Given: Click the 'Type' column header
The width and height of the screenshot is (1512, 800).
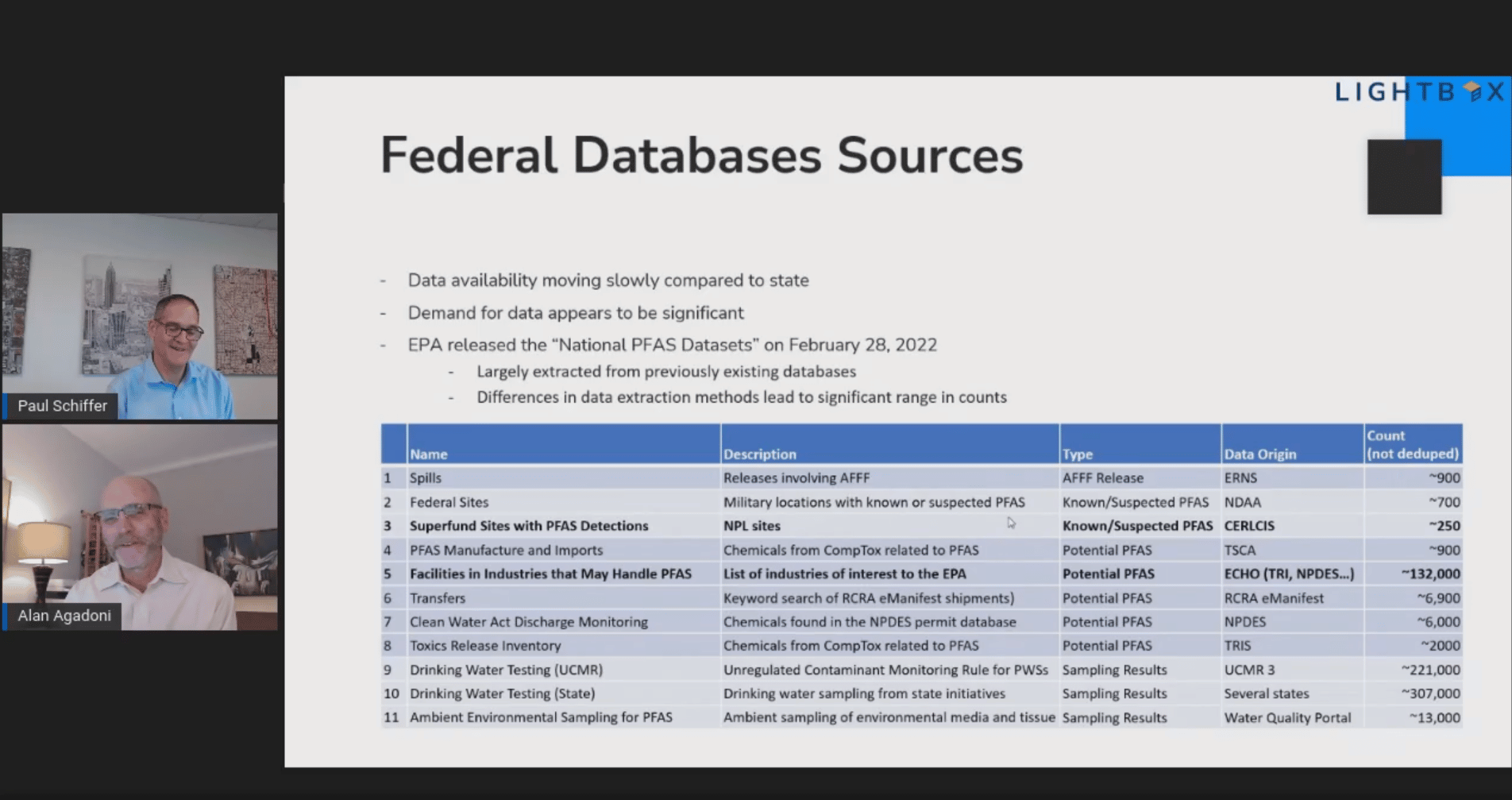Looking at the screenshot, I should [1140, 444].
